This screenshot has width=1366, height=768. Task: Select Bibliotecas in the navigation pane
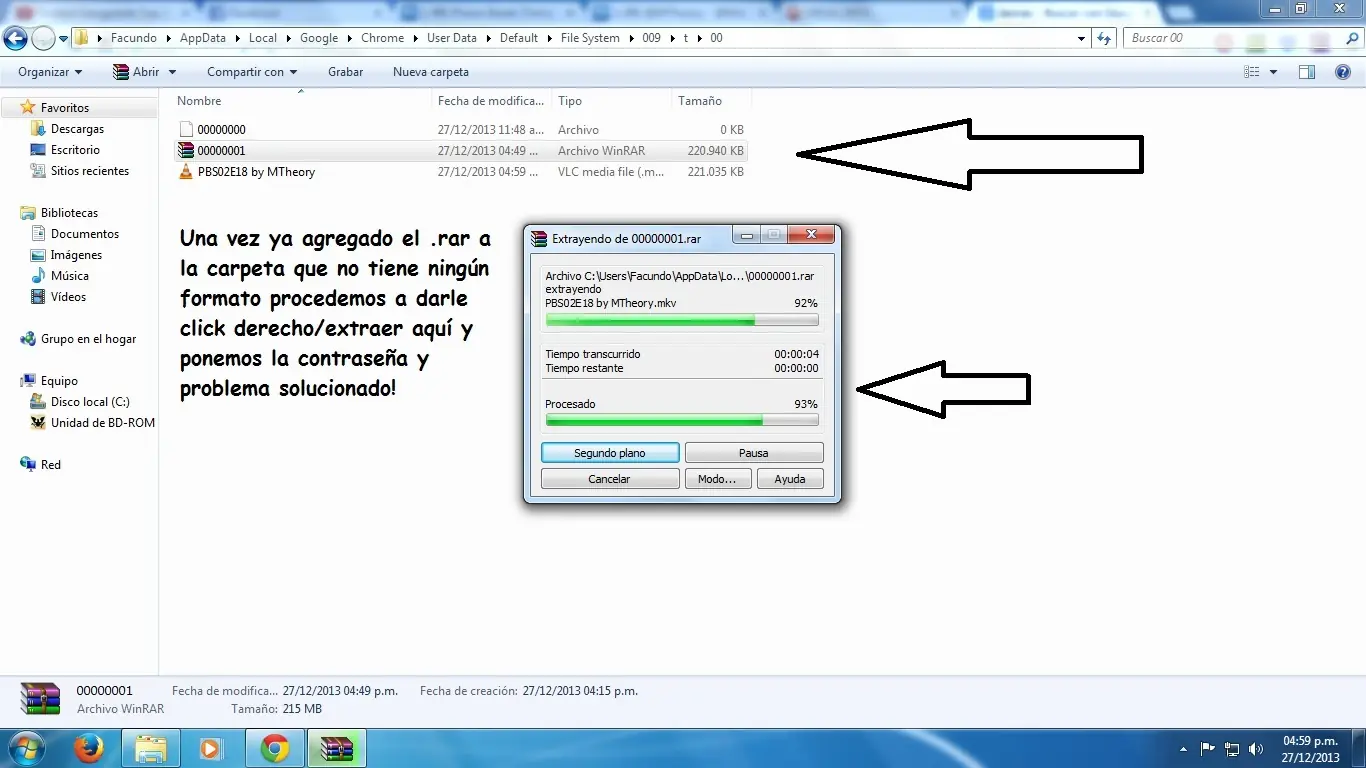pyautogui.click(x=69, y=213)
